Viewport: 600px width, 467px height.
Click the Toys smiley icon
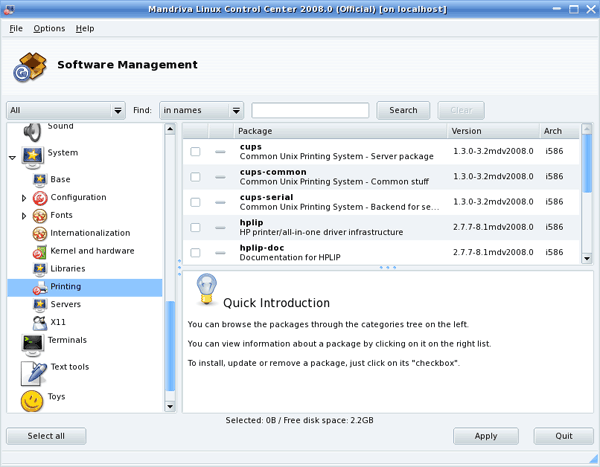[x=32, y=401]
